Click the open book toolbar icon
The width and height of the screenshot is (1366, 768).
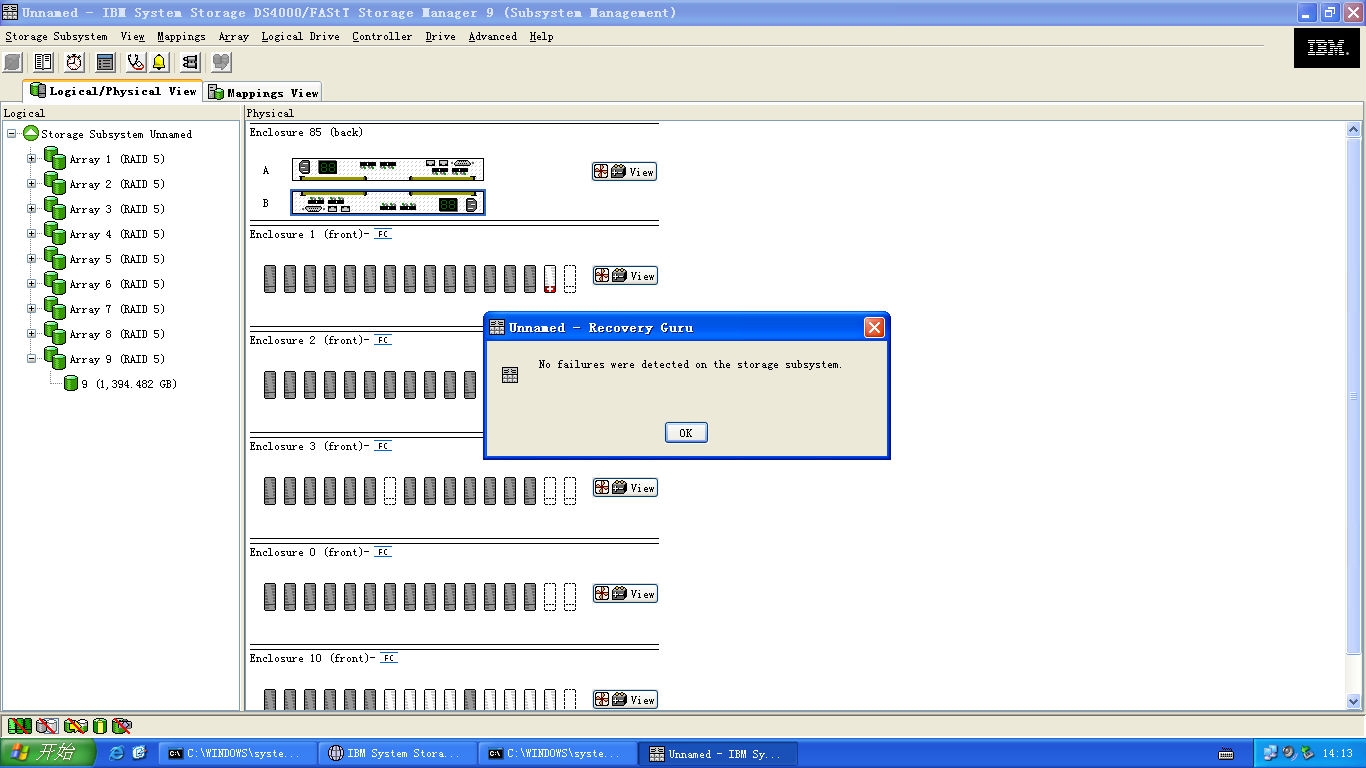43,62
